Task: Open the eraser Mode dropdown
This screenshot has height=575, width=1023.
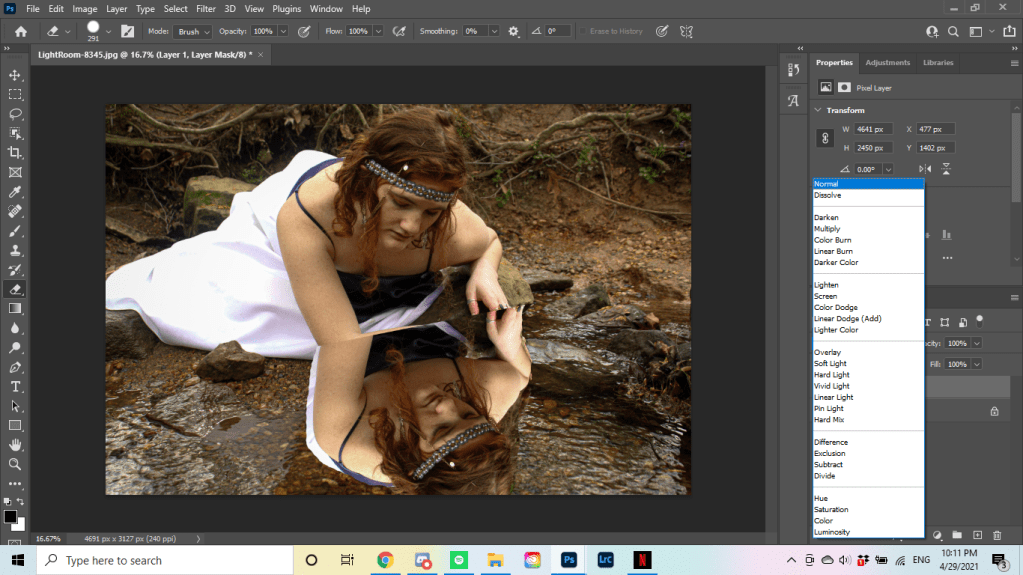Action: click(x=193, y=32)
